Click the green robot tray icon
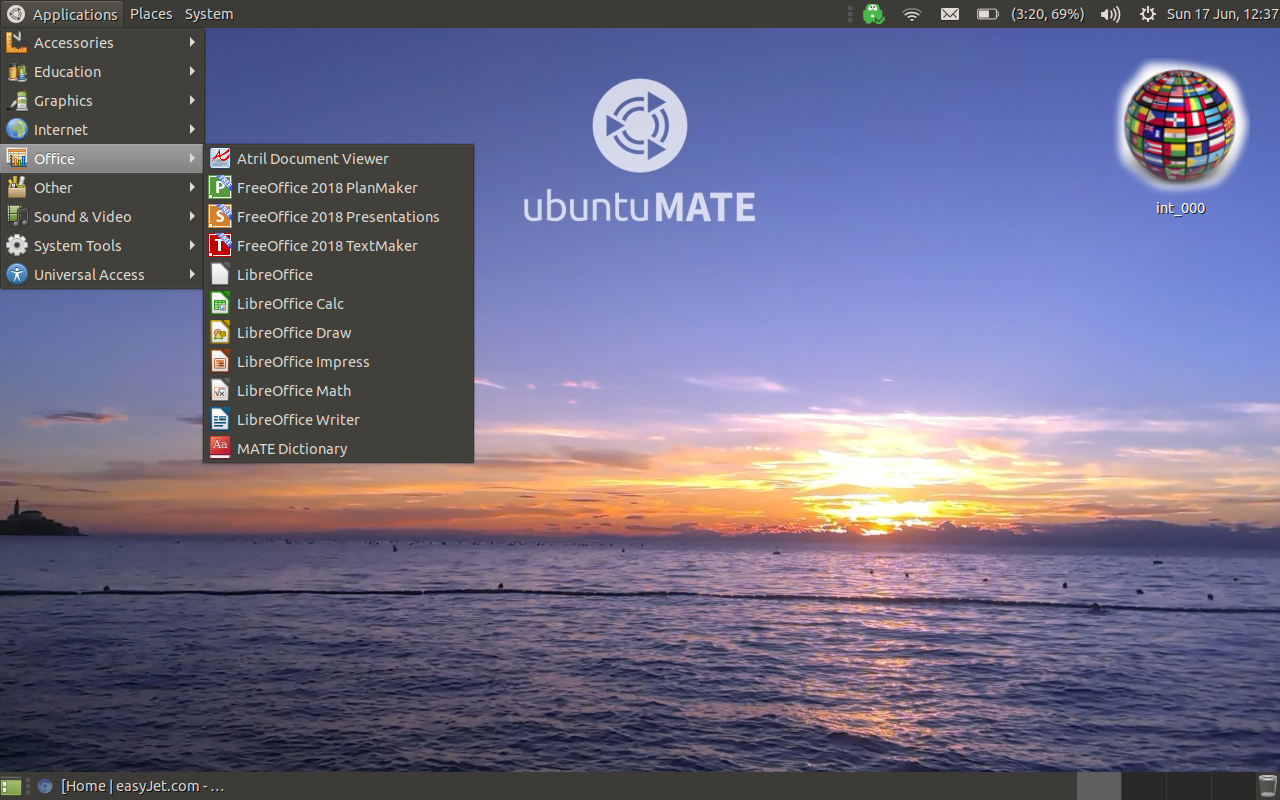Viewport: 1280px width, 800px height. point(873,14)
